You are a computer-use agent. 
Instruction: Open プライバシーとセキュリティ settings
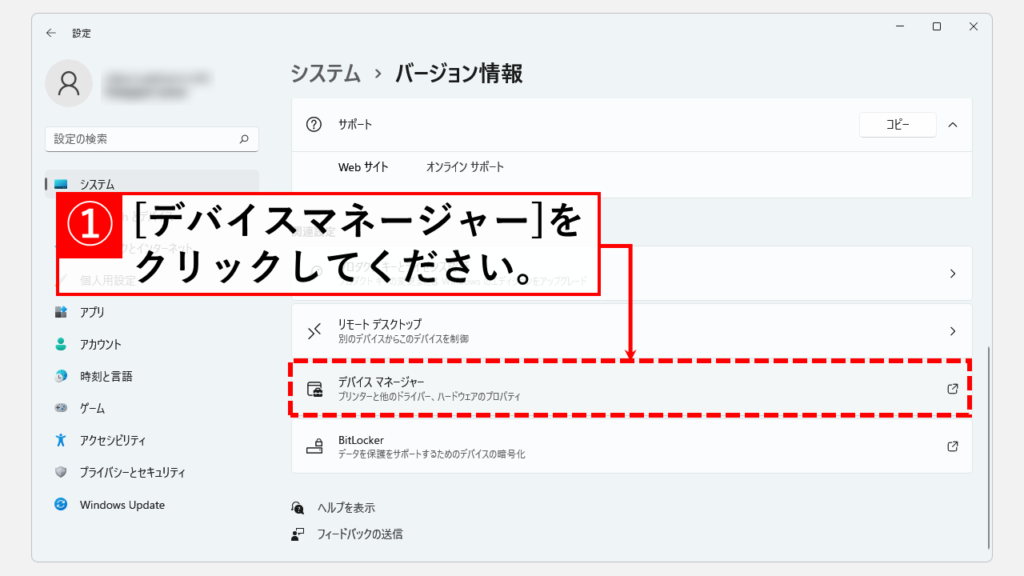pyautogui.click(x=132, y=472)
